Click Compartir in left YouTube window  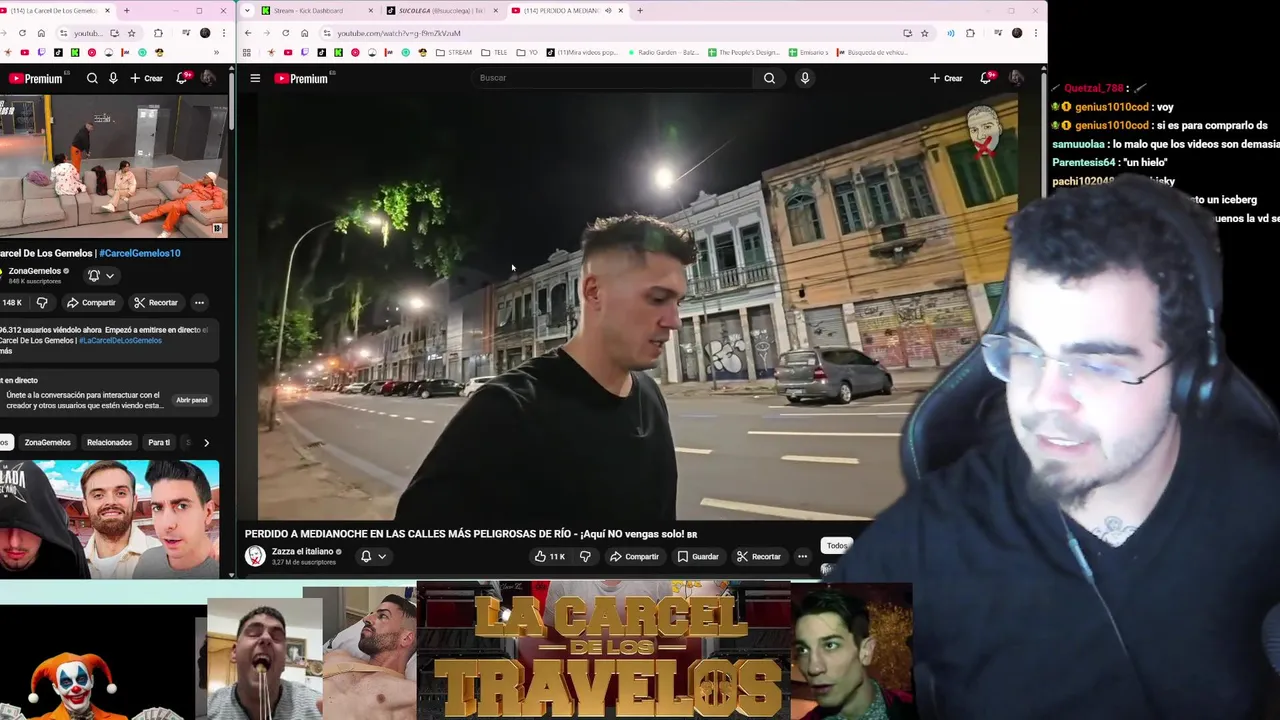coord(91,302)
